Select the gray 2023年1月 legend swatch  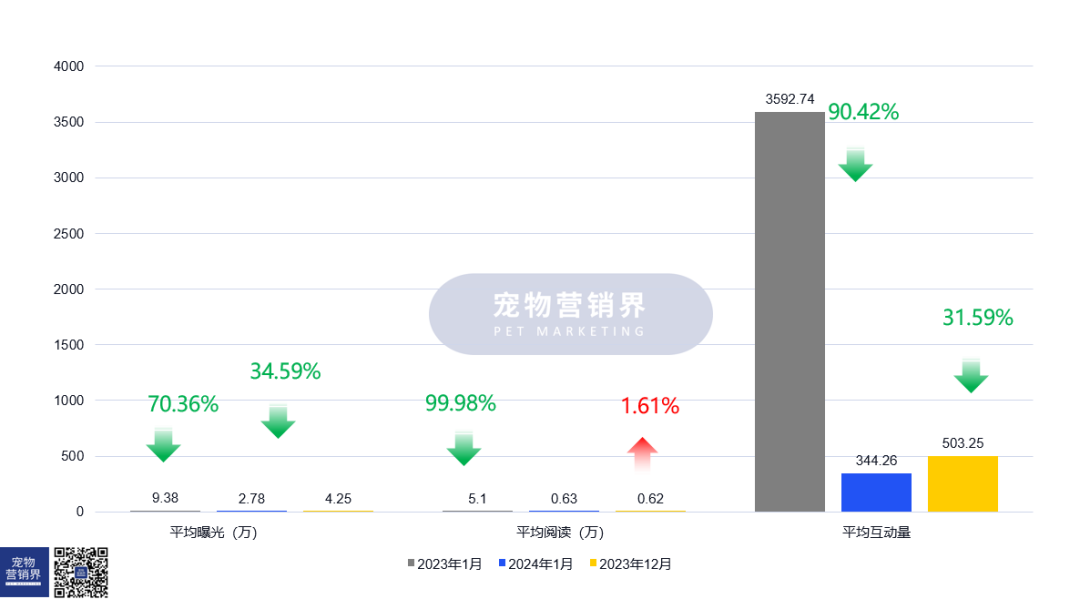(410, 564)
